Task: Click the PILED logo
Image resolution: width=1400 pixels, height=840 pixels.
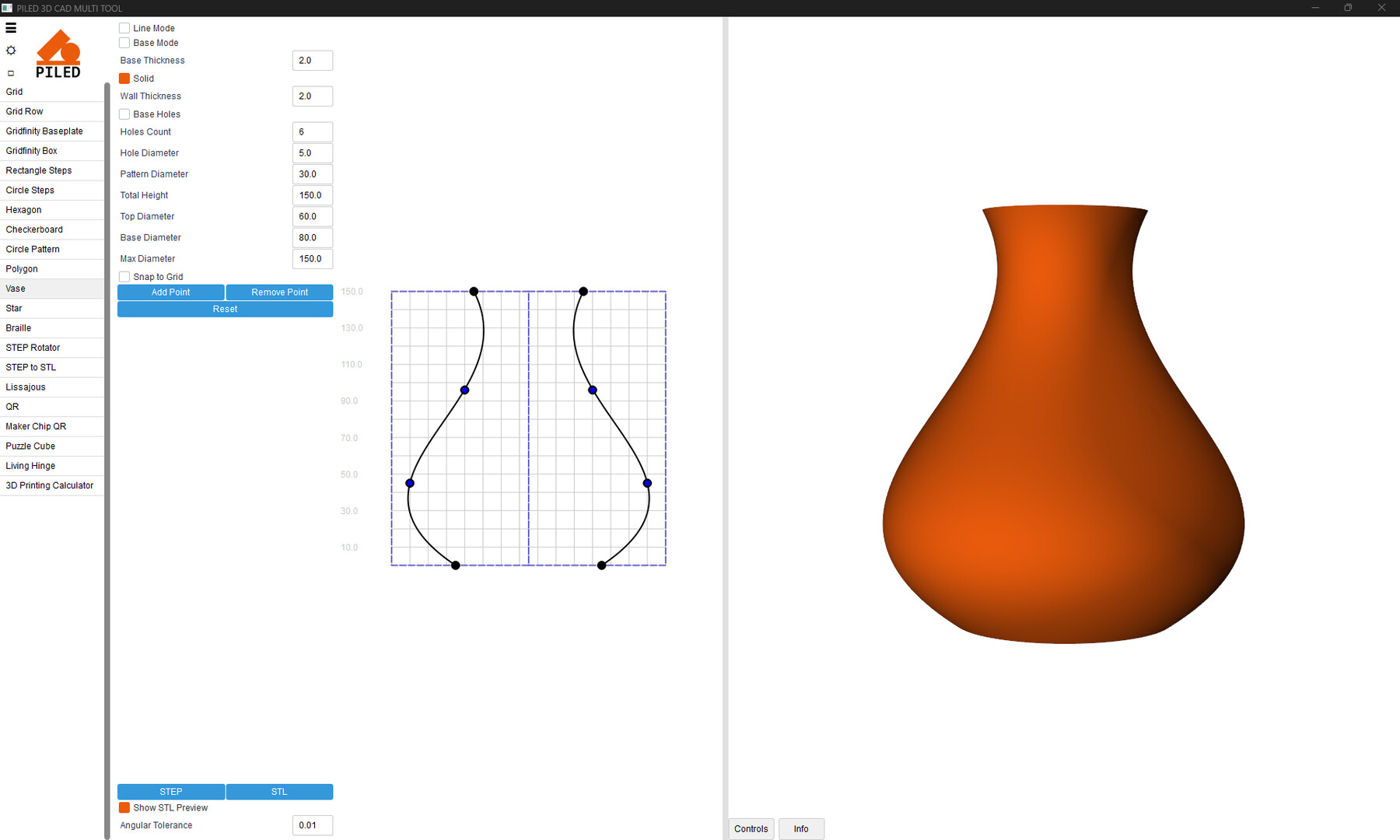Action: [x=58, y=54]
